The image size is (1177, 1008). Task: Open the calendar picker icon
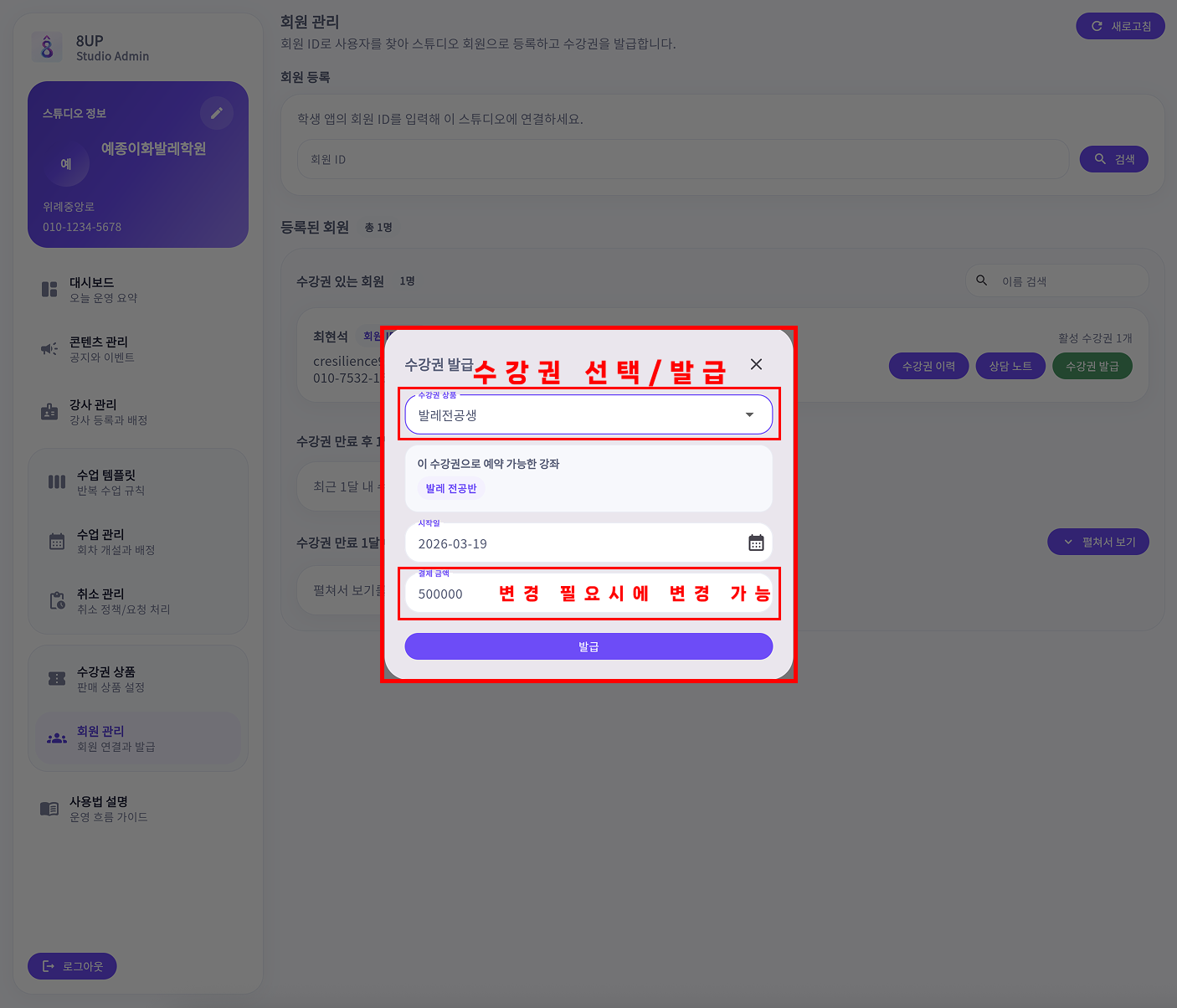point(756,543)
